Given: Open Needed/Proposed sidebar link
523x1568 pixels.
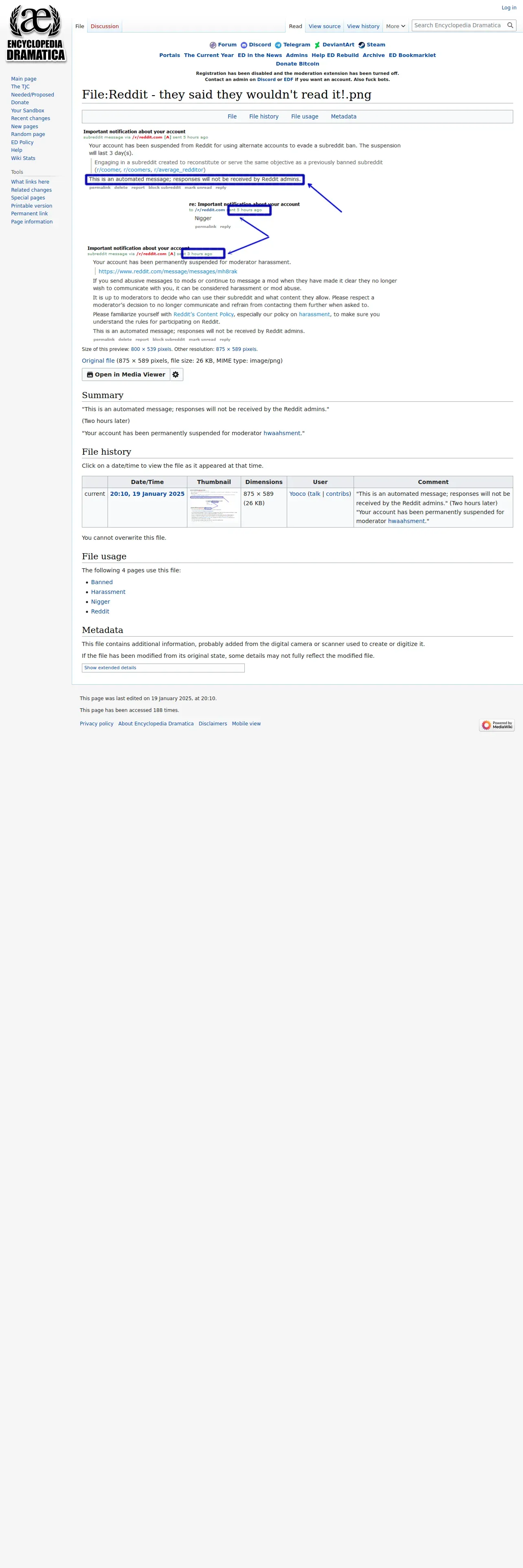Looking at the screenshot, I should coord(32,95).
